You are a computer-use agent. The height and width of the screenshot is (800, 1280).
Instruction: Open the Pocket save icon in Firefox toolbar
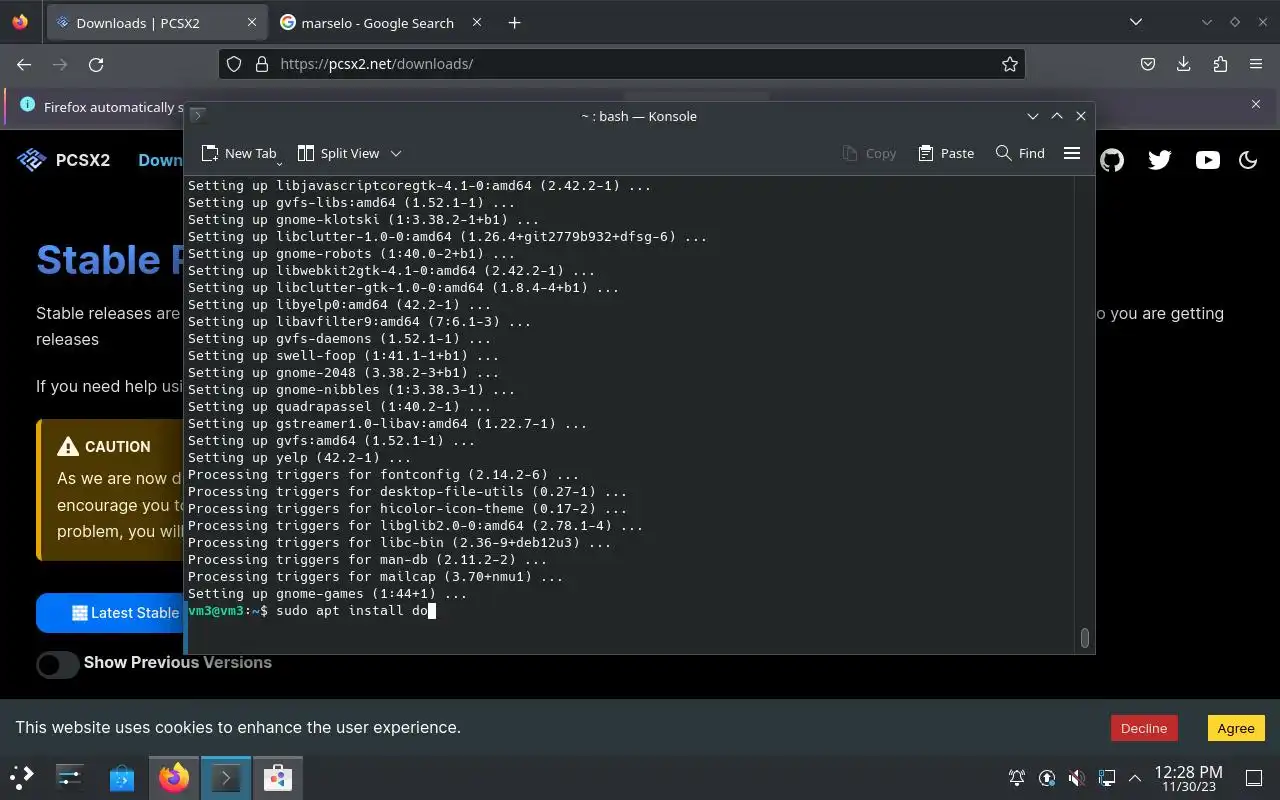point(1148,64)
